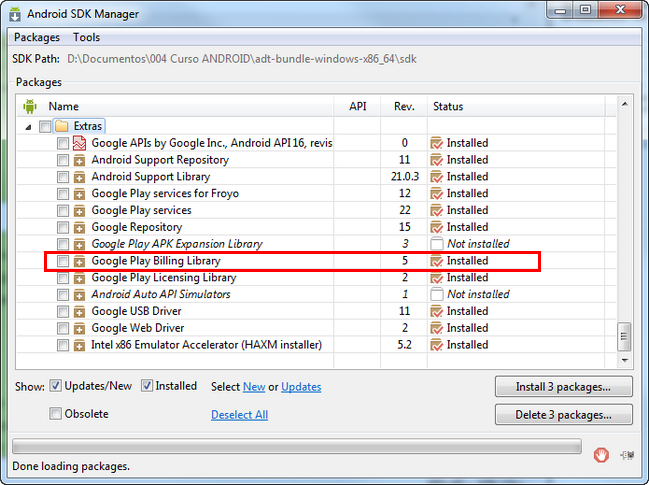Click the Google Repository package icon
The image size is (649, 485).
(79, 228)
